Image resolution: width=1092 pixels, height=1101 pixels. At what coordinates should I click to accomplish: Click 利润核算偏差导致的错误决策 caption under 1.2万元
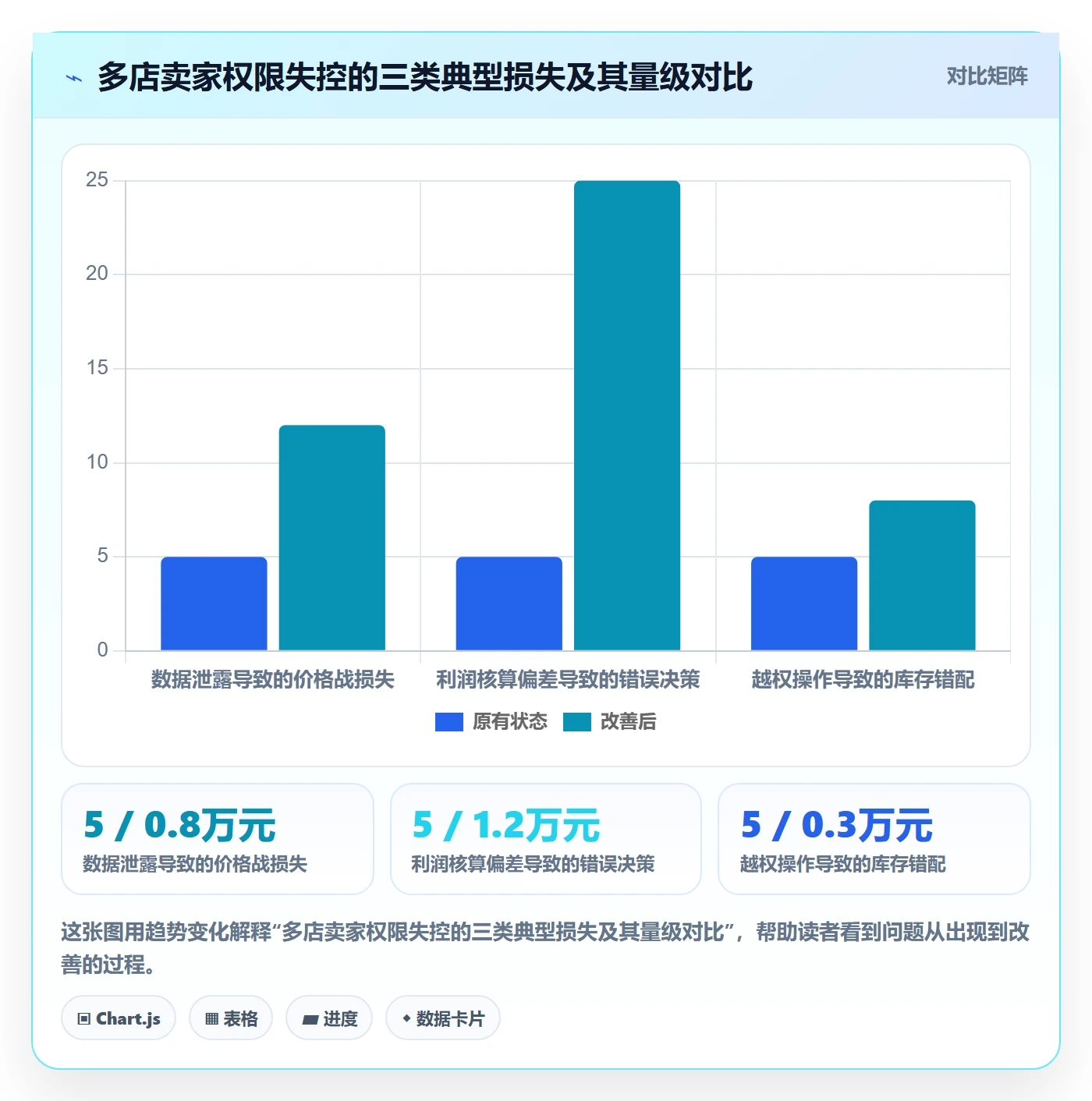(533, 864)
